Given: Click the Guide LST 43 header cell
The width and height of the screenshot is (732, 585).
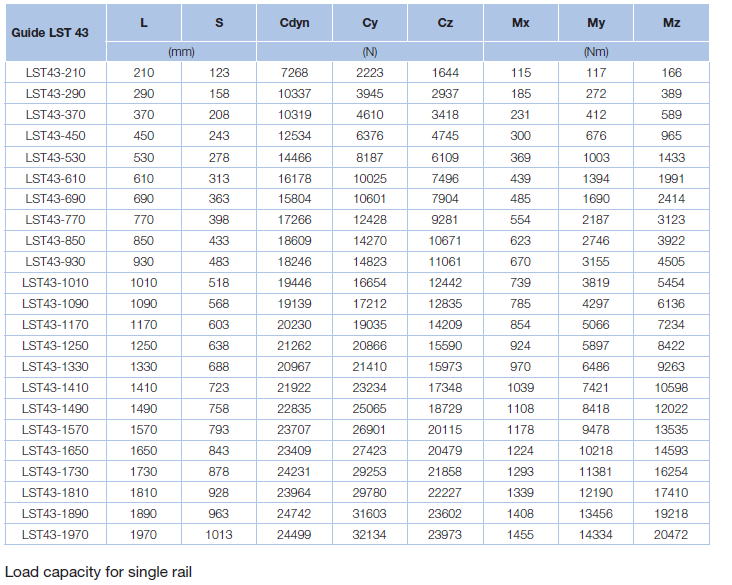Looking at the screenshot, I should point(50,32).
